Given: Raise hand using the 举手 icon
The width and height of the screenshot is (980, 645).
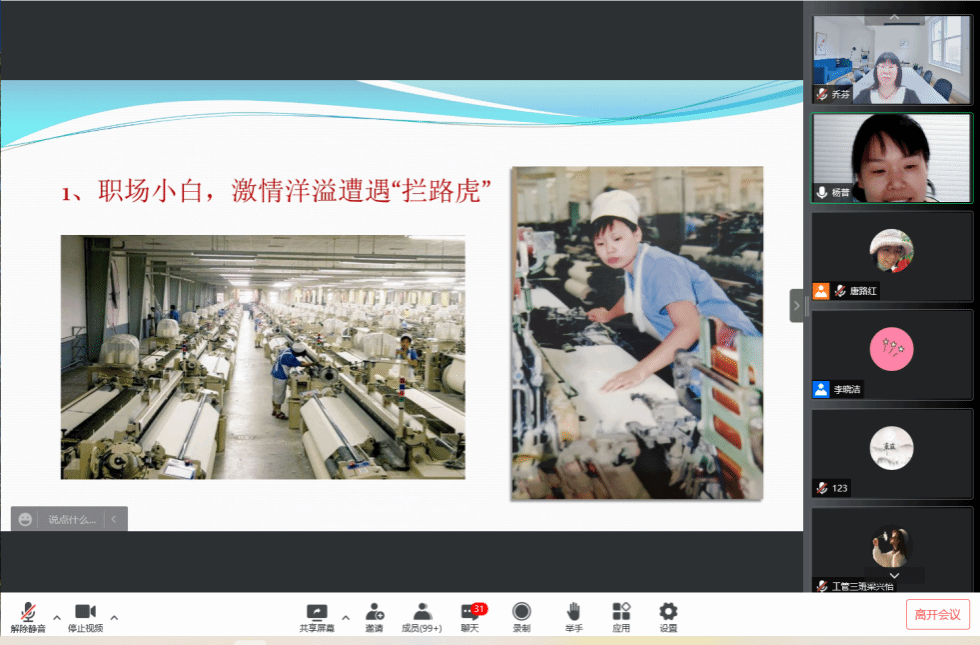Looking at the screenshot, I should click(x=573, y=613).
